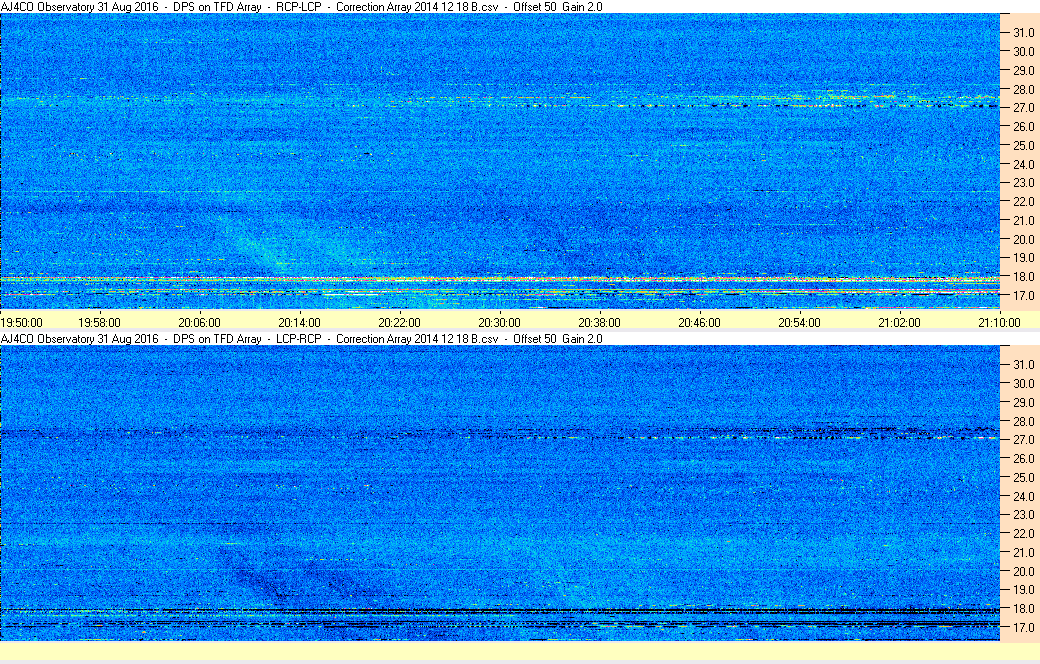This screenshot has width=1040, height=664.
Task: Click the 30.0 frequency label on LCP-RCP chart
Action: (1023, 384)
